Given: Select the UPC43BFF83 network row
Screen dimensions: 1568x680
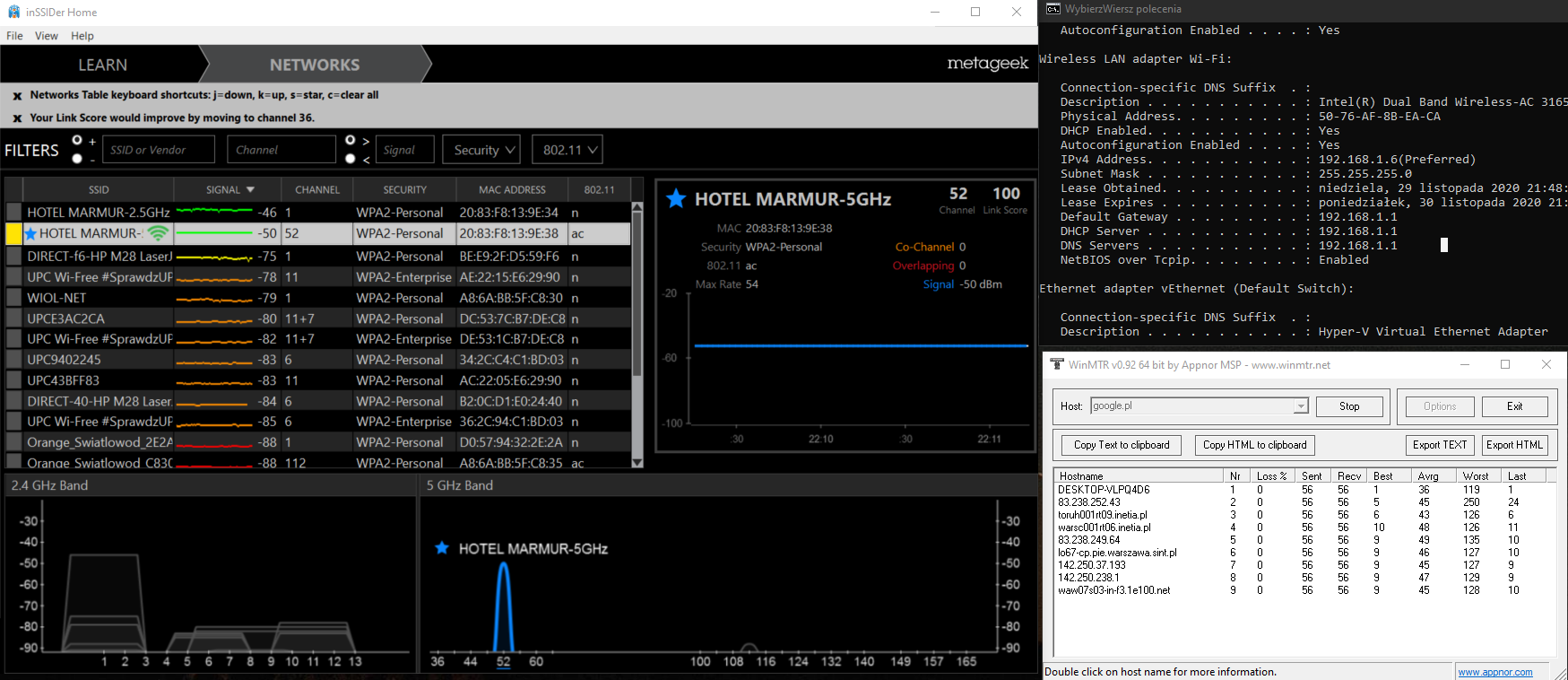Looking at the screenshot, I should tap(318, 380).
